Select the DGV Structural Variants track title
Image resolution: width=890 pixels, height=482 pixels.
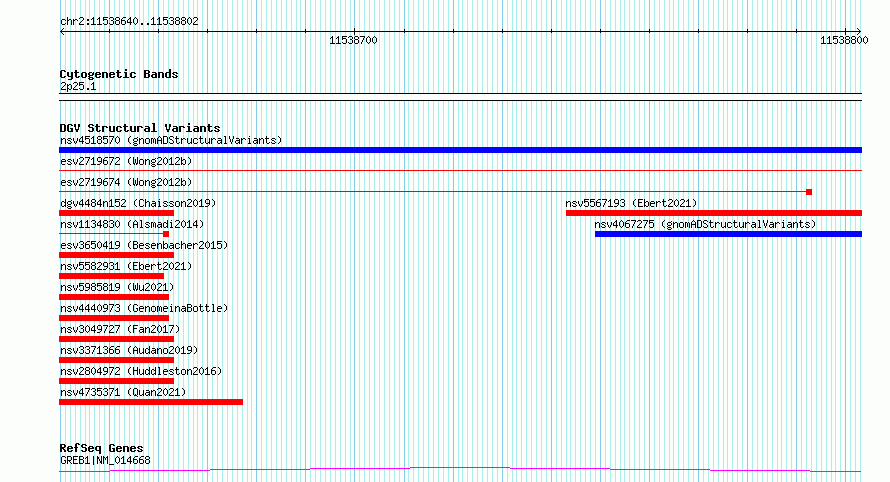tap(140, 128)
